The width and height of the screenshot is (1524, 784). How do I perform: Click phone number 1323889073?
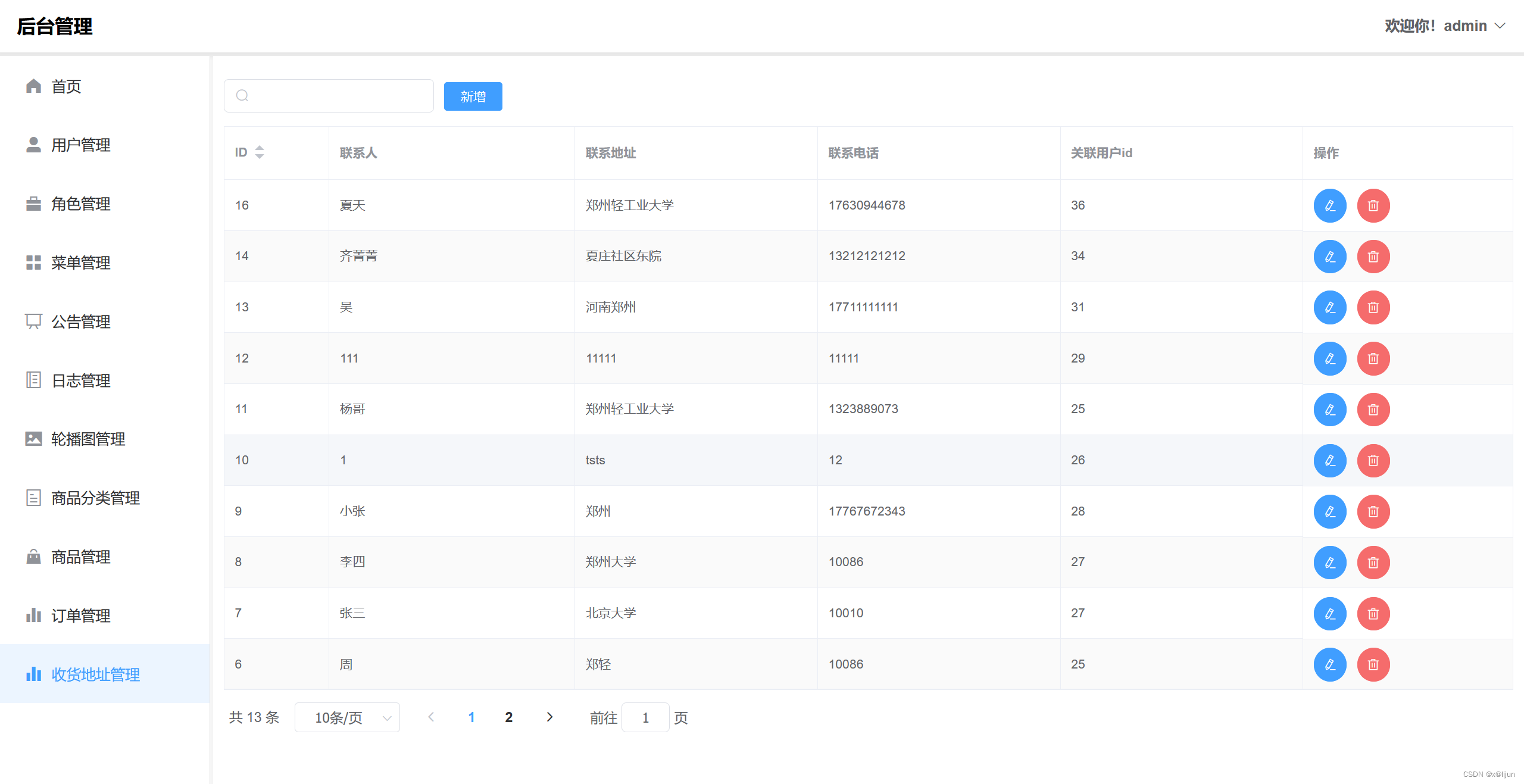[x=863, y=409]
